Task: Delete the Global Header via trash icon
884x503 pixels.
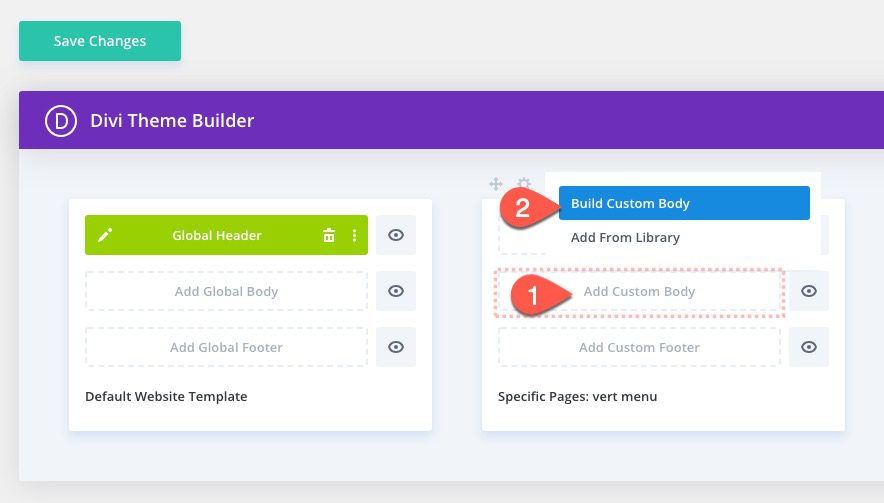Action: [x=329, y=235]
